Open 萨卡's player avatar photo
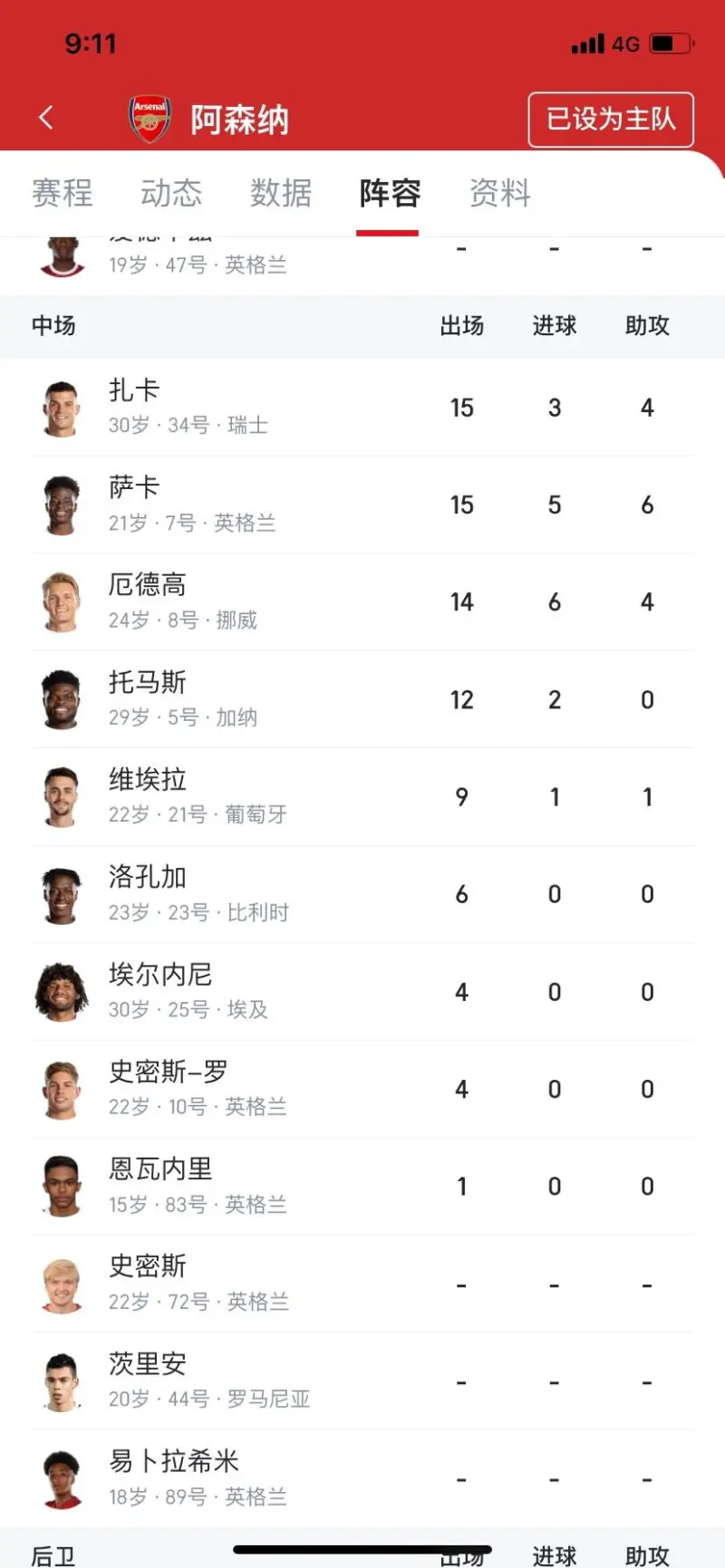The image size is (725, 1568). tap(61, 505)
